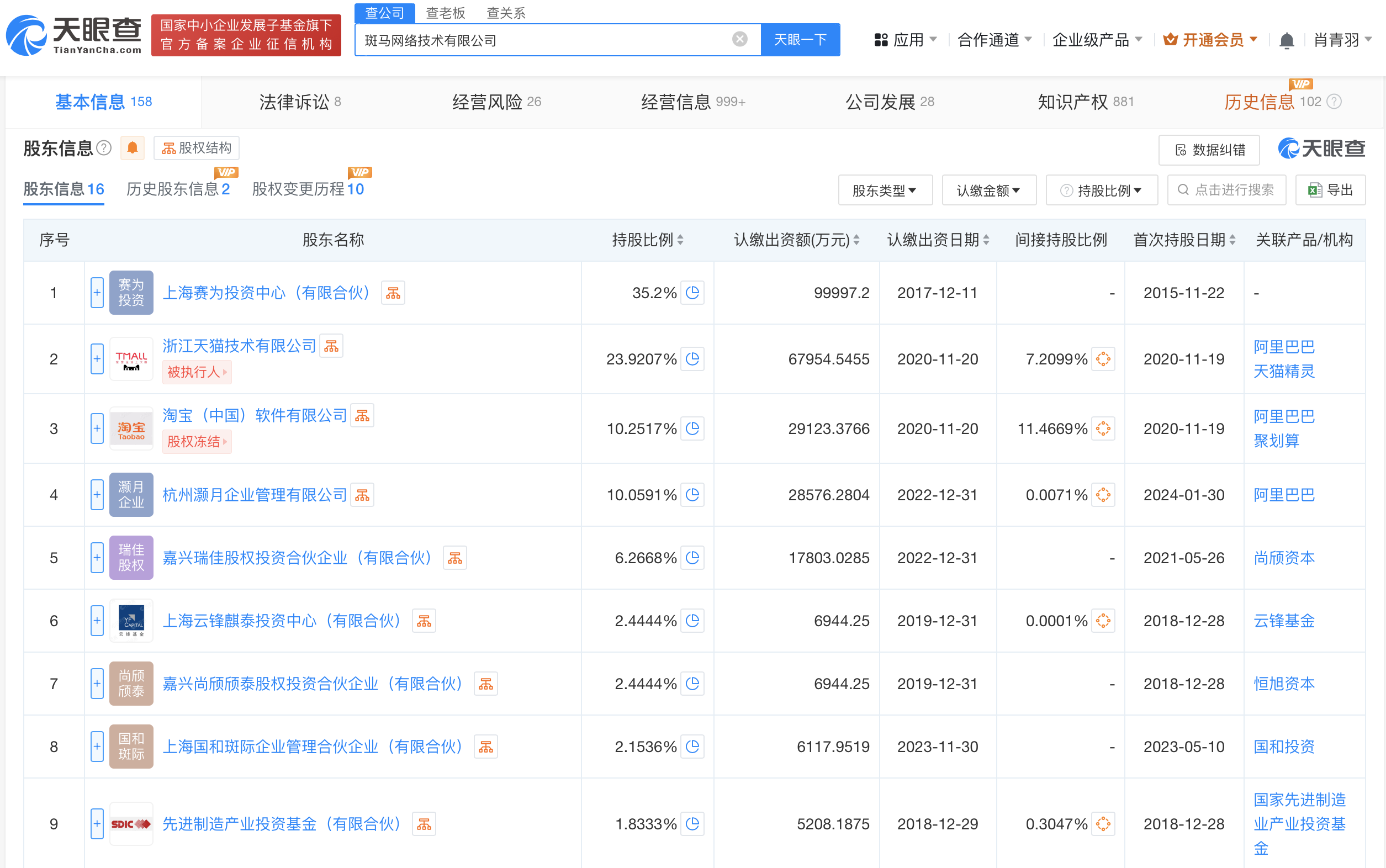
Task: Expand row 5 嘉兴瑞佳股权 plus toggle
Action: point(97,558)
